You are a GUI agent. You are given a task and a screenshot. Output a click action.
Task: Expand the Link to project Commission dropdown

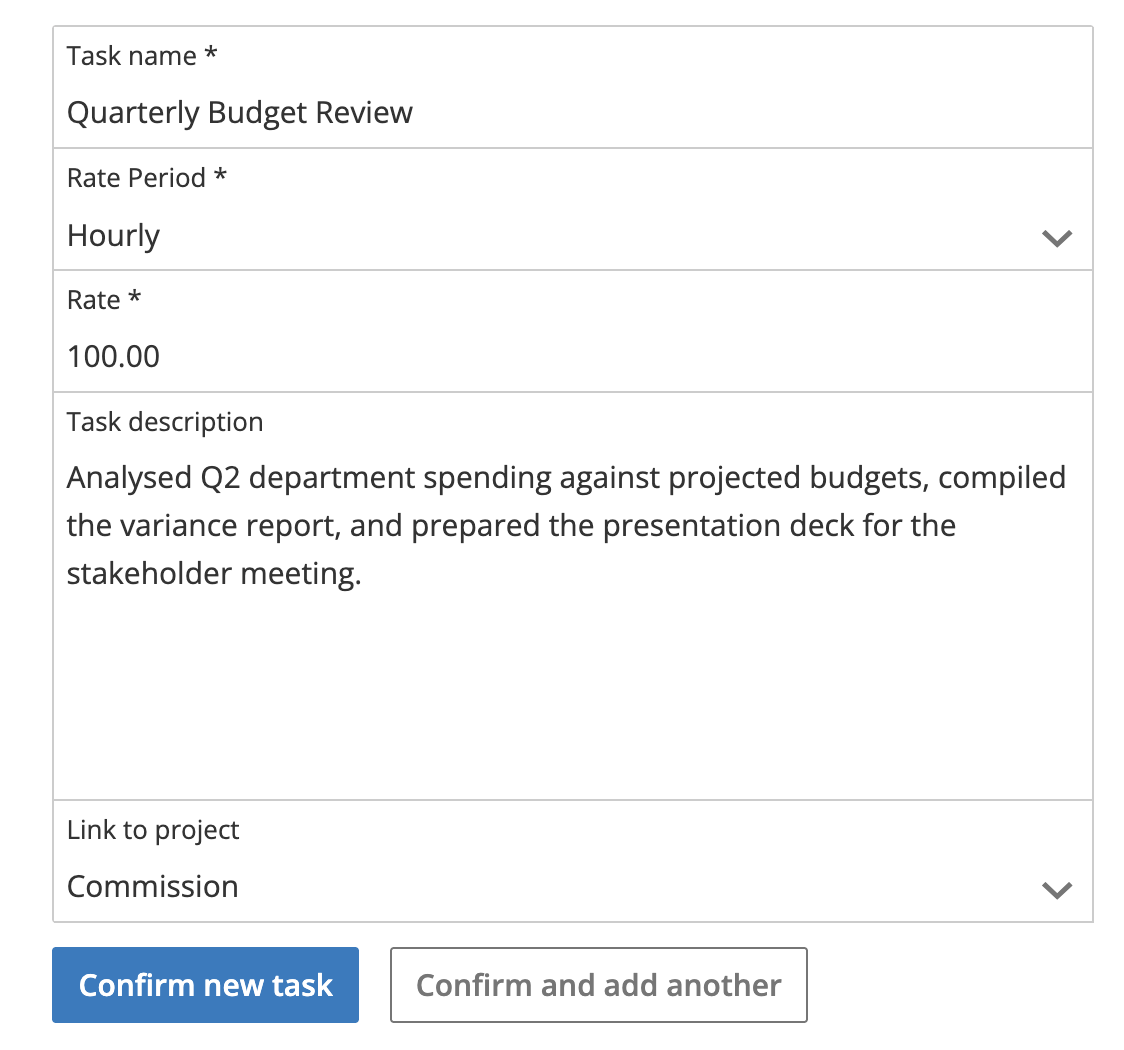[573, 862]
